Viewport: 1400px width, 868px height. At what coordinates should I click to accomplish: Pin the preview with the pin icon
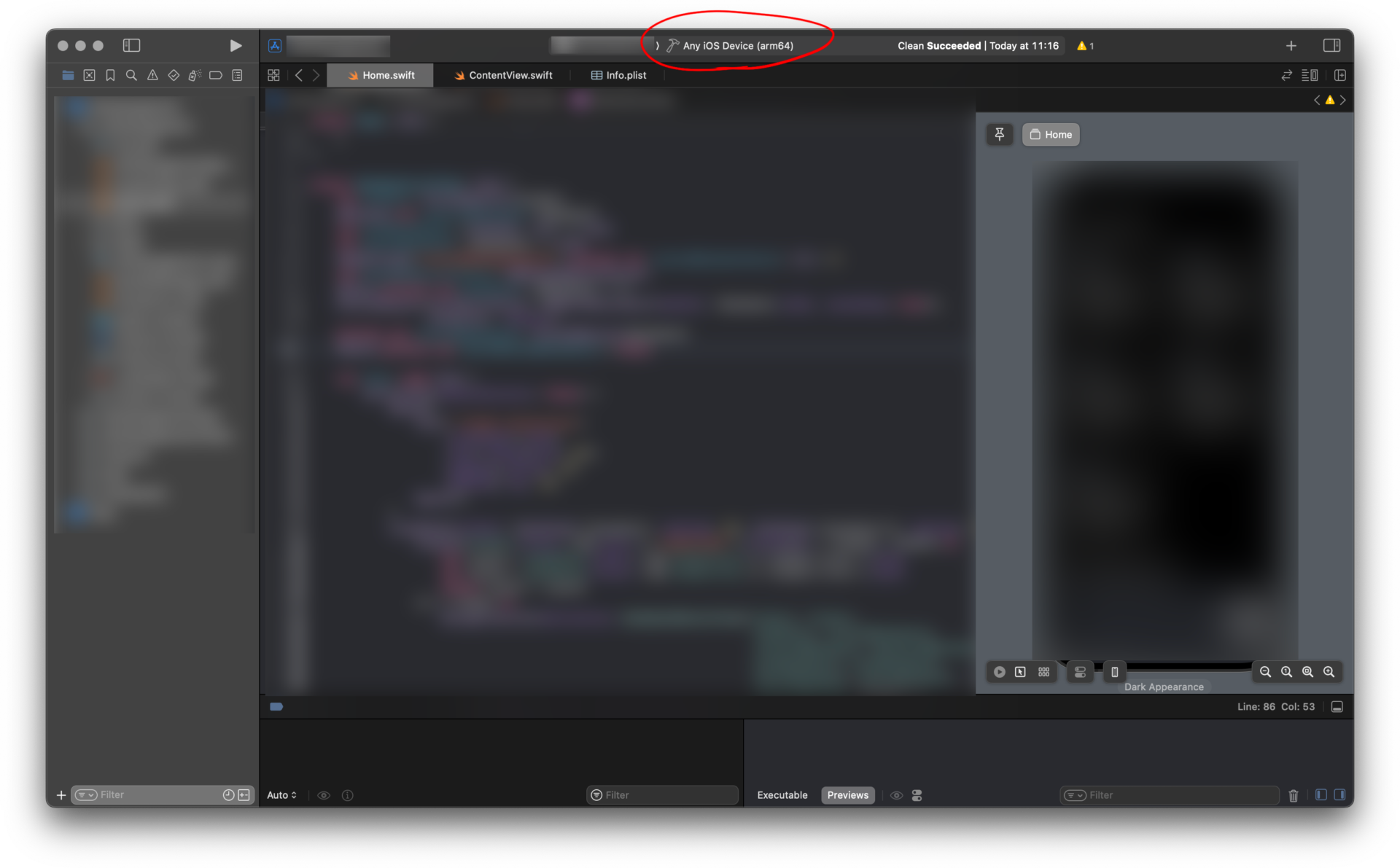pos(999,134)
